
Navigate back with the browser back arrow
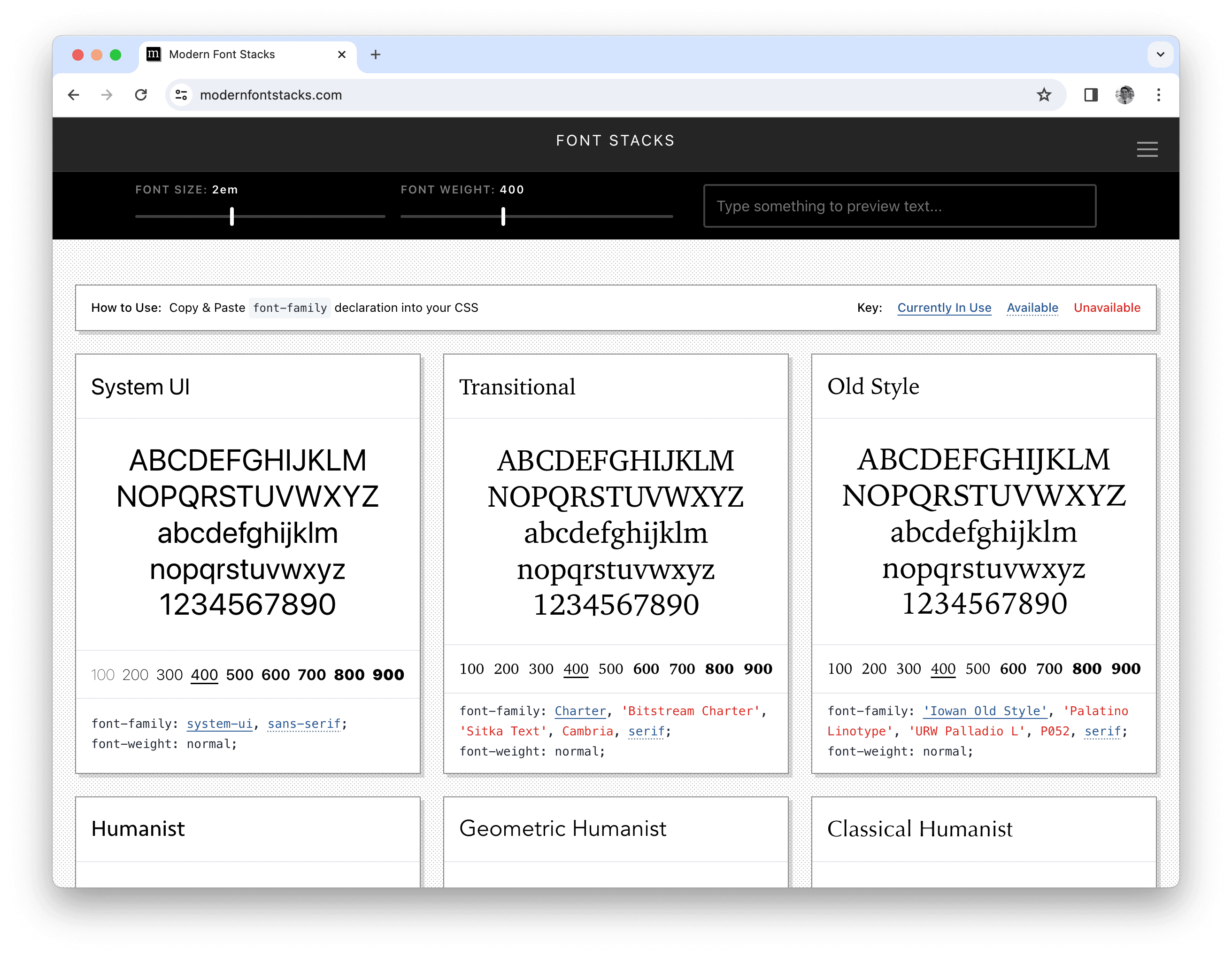tap(74, 95)
